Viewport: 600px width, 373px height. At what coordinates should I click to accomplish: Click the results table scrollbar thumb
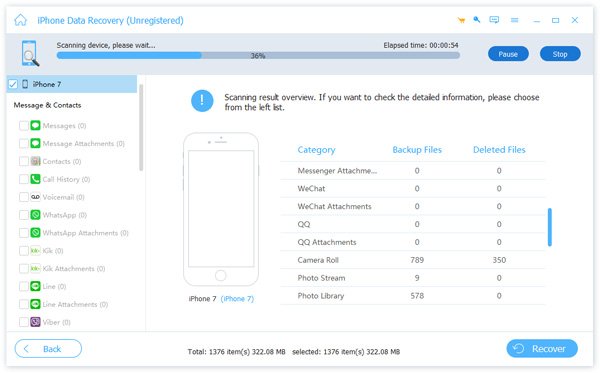coord(550,227)
